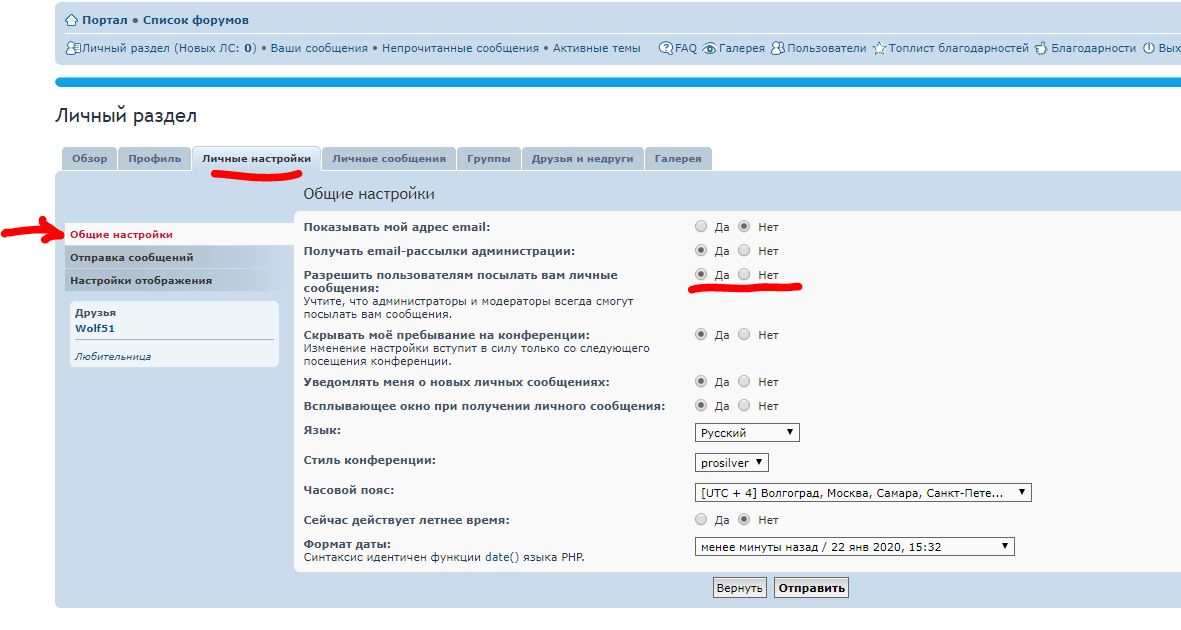Open the Формат даты date format dropdown

[x=855, y=547]
